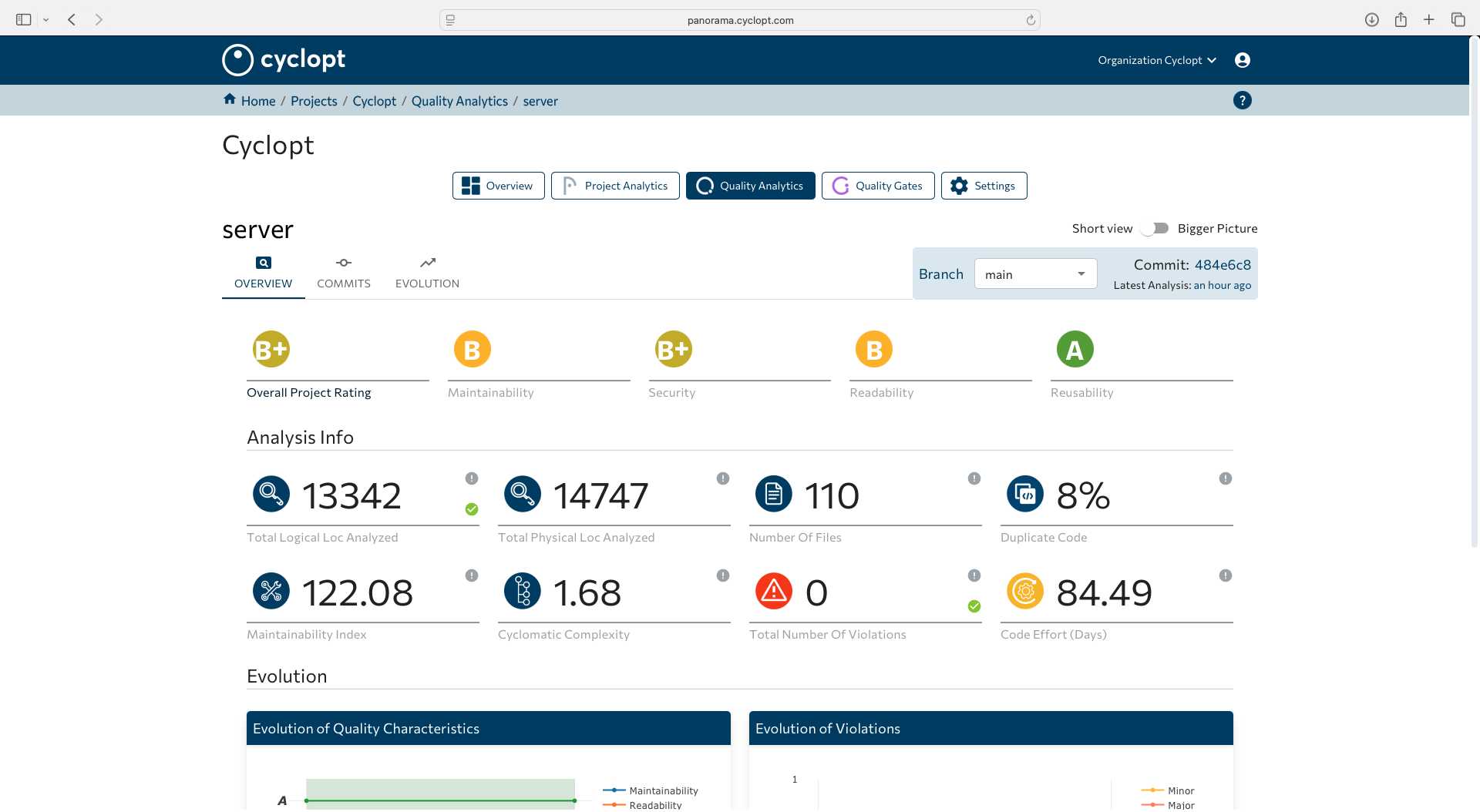
Task: Click the help question mark icon
Action: tap(1243, 100)
